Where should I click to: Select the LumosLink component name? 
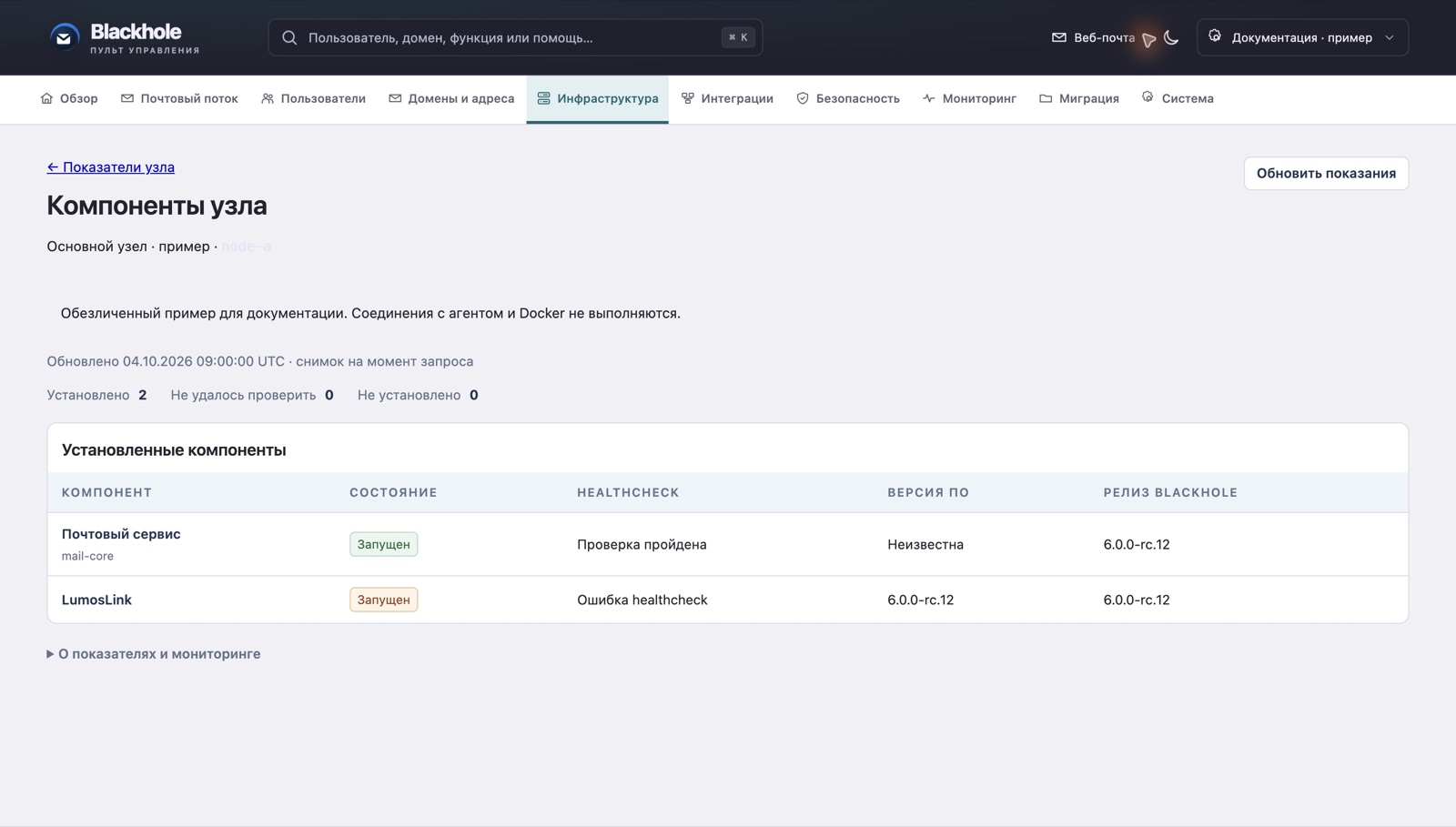tap(96, 600)
